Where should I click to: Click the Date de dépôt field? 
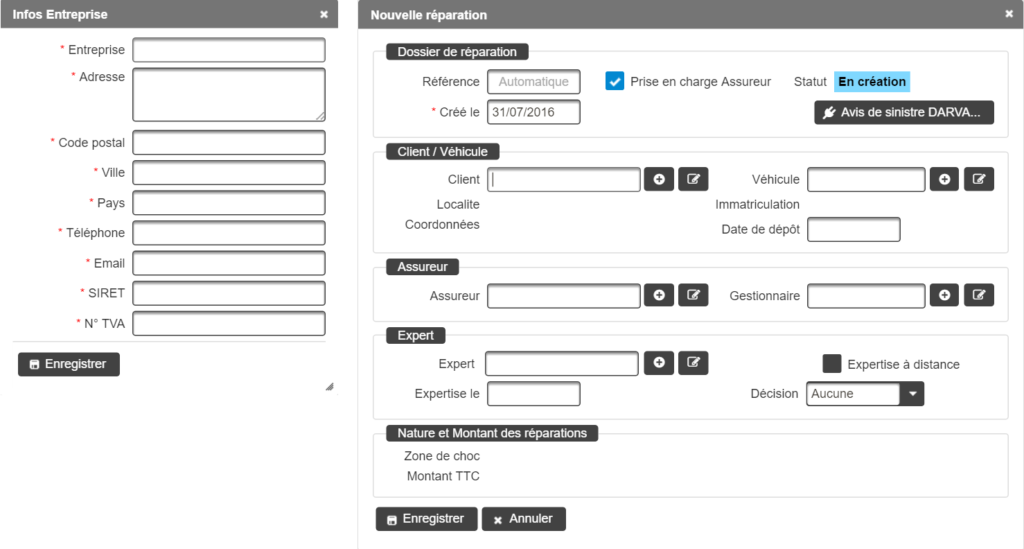click(854, 230)
